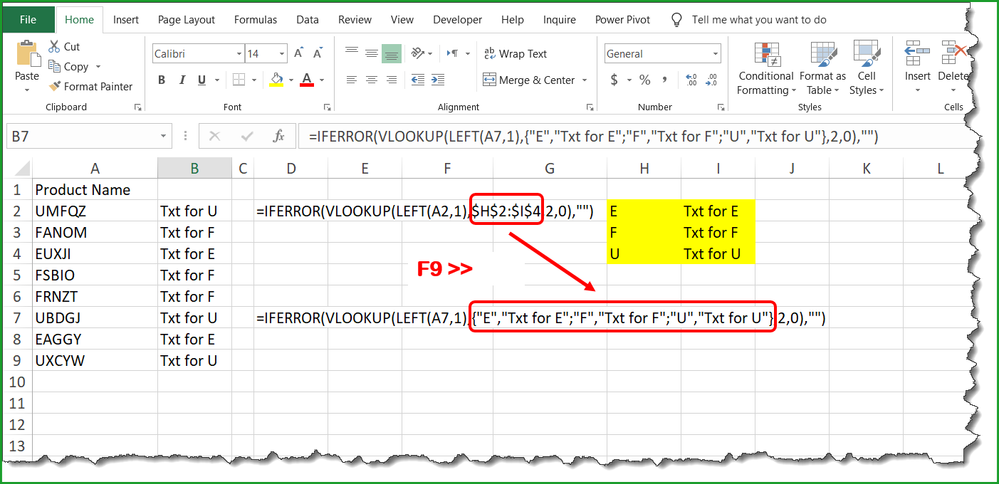The image size is (999, 484).
Task: Increase indent in Alignment group
Action: (x=438, y=80)
